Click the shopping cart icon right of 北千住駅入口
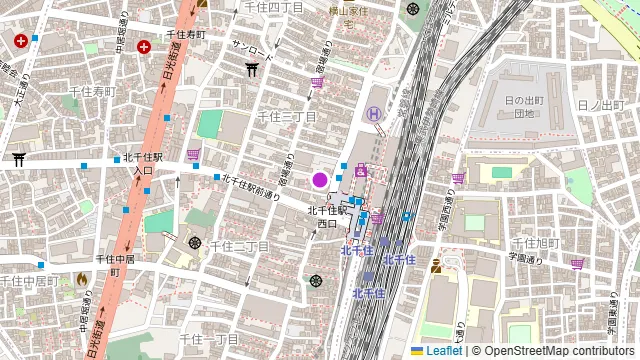640x360 pixels. (193, 154)
